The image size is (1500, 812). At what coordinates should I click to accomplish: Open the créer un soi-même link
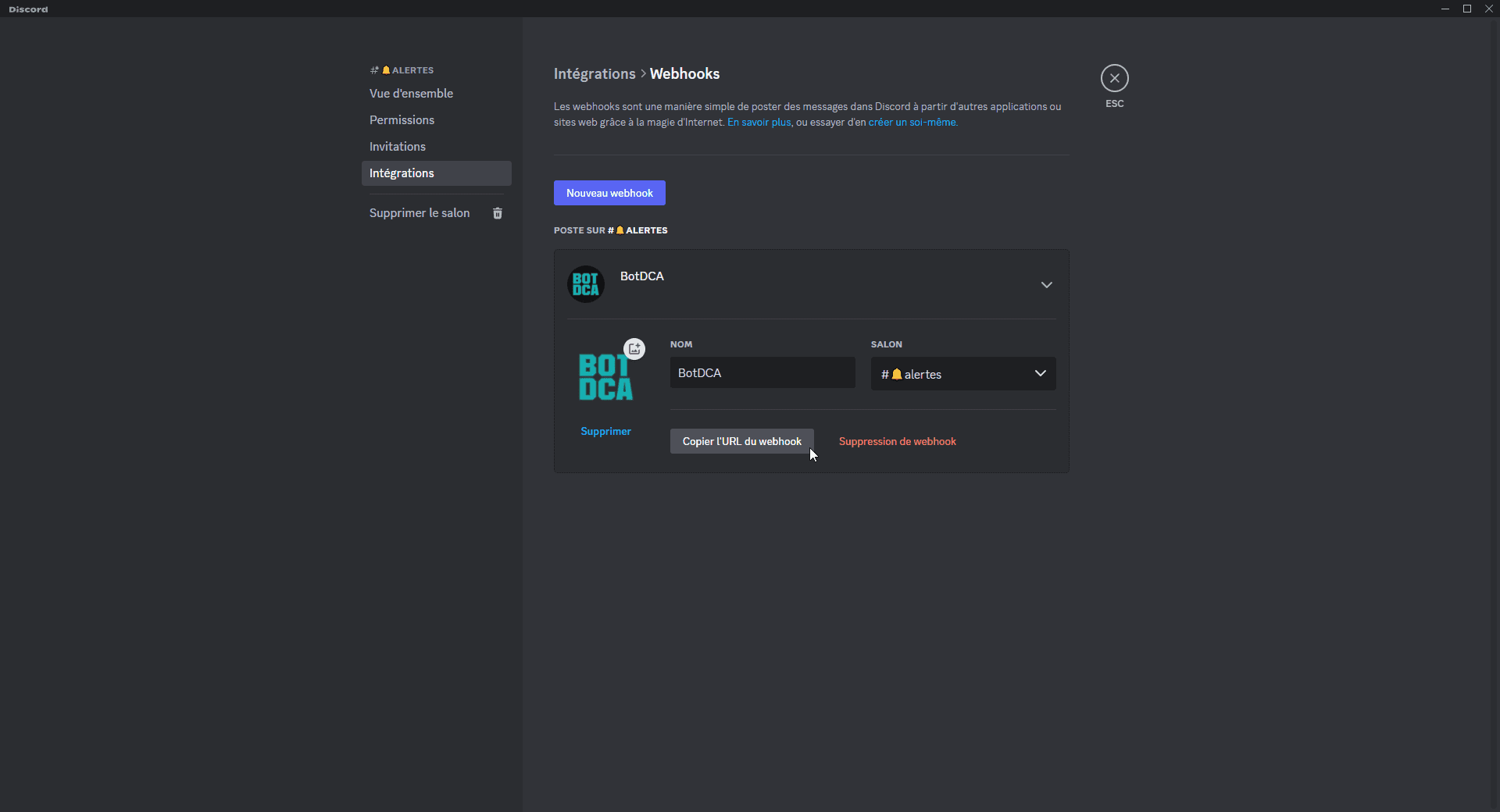pyautogui.click(x=912, y=123)
